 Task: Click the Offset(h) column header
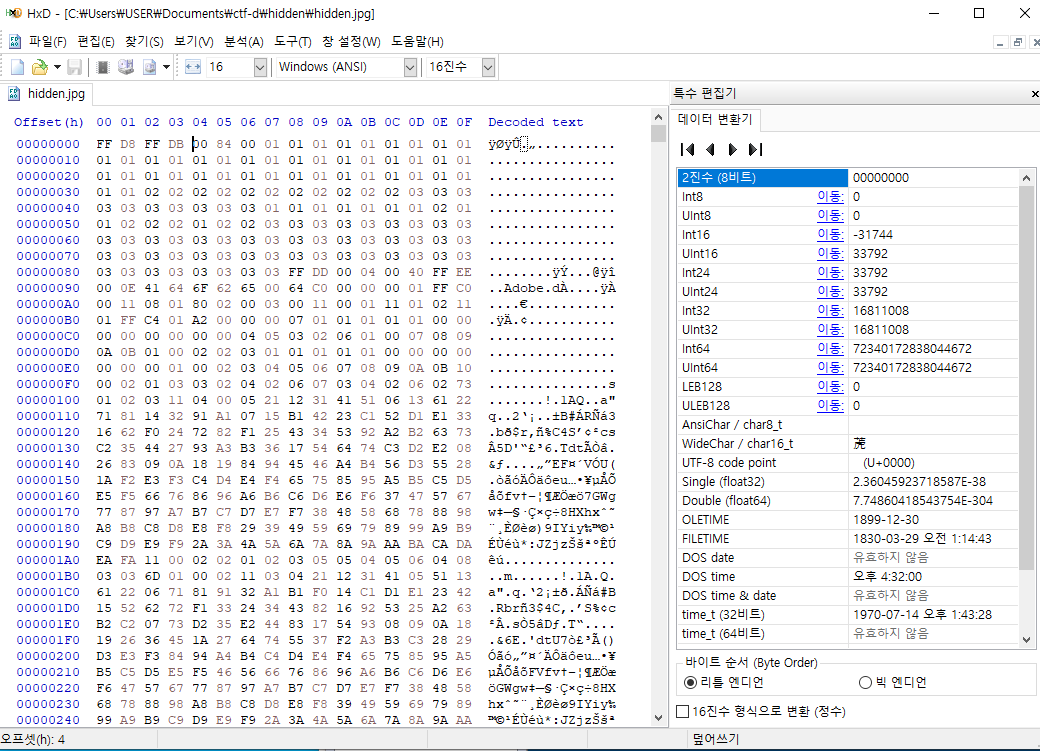(48, 122)
